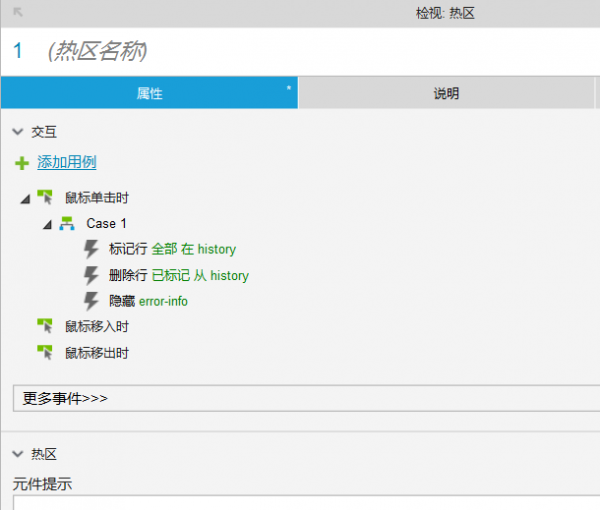Collapse the 交互 section chevron
Viewport: 600px width, 510px height.
point(18,131)
